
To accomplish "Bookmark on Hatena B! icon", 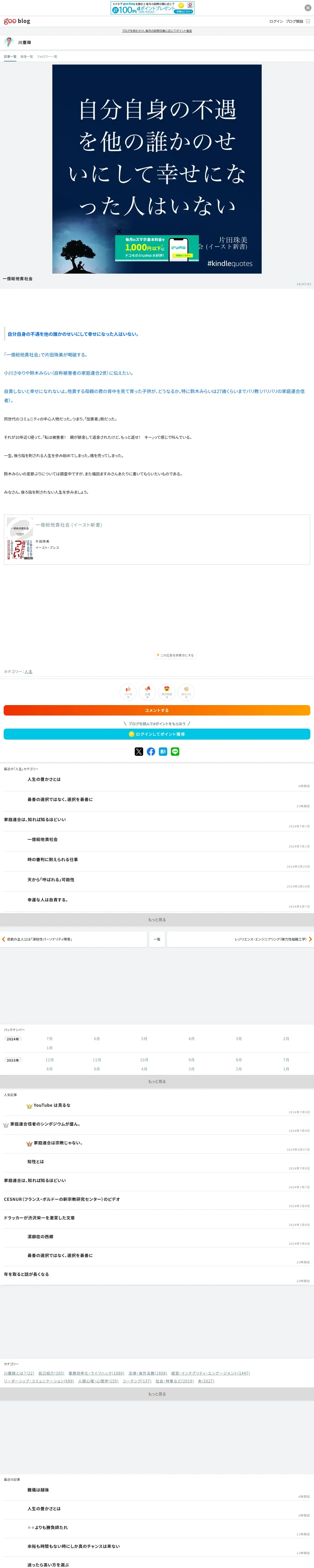I will tap(163, 752).
